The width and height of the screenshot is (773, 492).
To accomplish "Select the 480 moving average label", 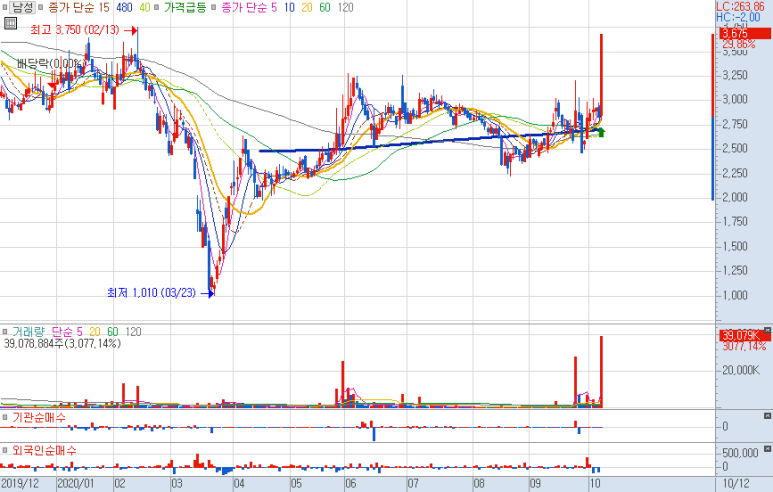I will (x=124, y=8).
